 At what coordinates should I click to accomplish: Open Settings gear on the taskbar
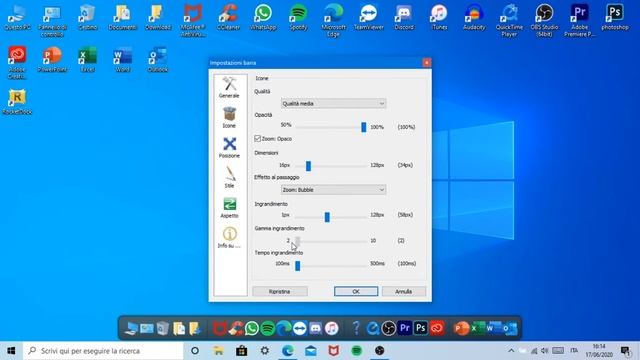click(264, 351)
